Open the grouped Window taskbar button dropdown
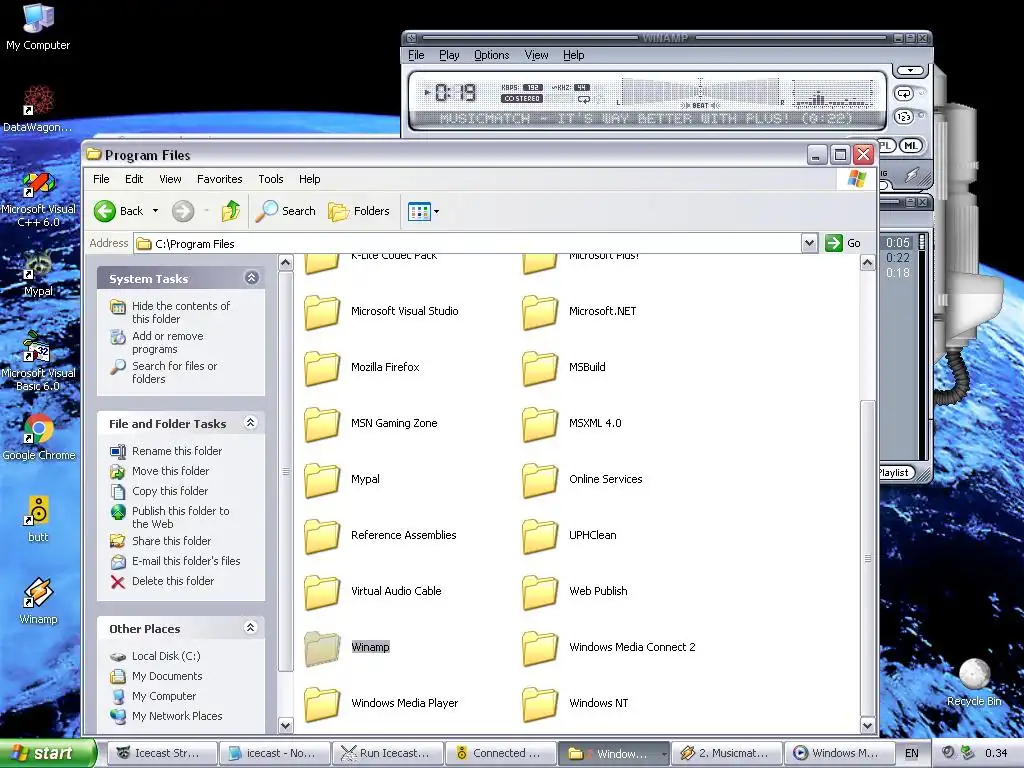Image resolution: width=1024 pixels, height=768 pixels. 664,754
